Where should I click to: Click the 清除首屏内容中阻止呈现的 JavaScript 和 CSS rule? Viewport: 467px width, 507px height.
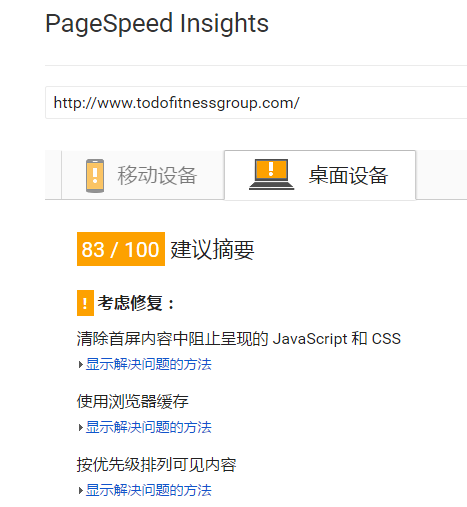(x=239, y=339)
